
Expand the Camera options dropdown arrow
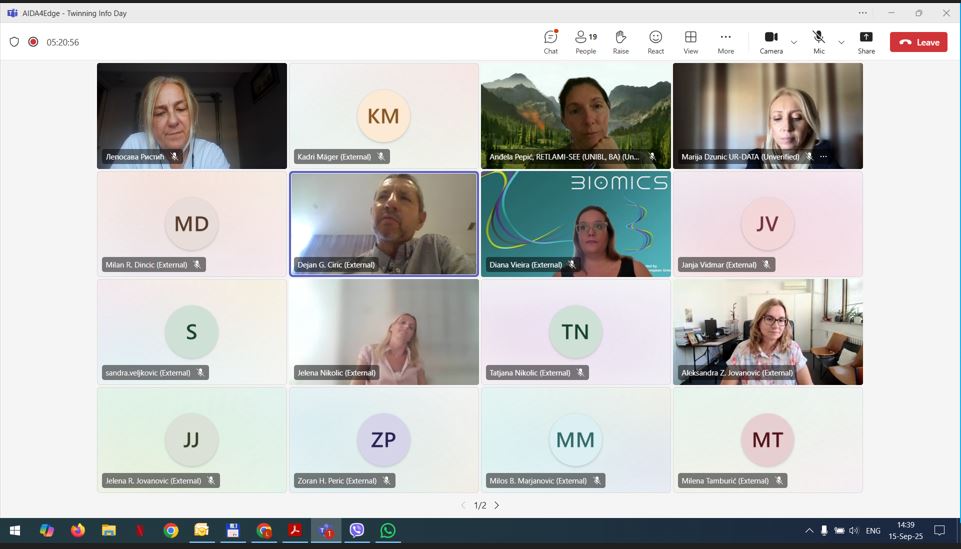[x=794, y=42]
